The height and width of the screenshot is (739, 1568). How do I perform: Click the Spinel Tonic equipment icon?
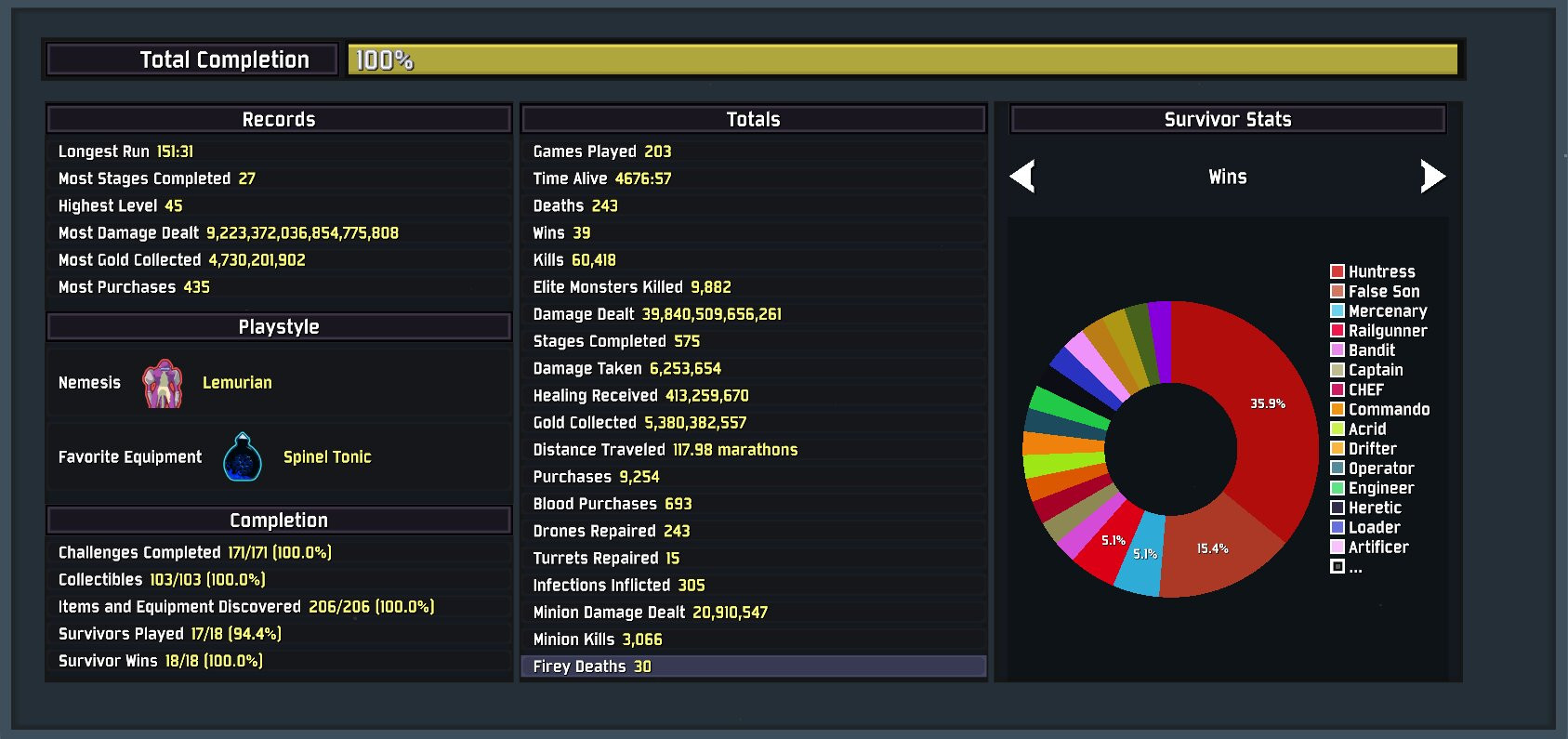pyautogui.click(x=243, y=457)
